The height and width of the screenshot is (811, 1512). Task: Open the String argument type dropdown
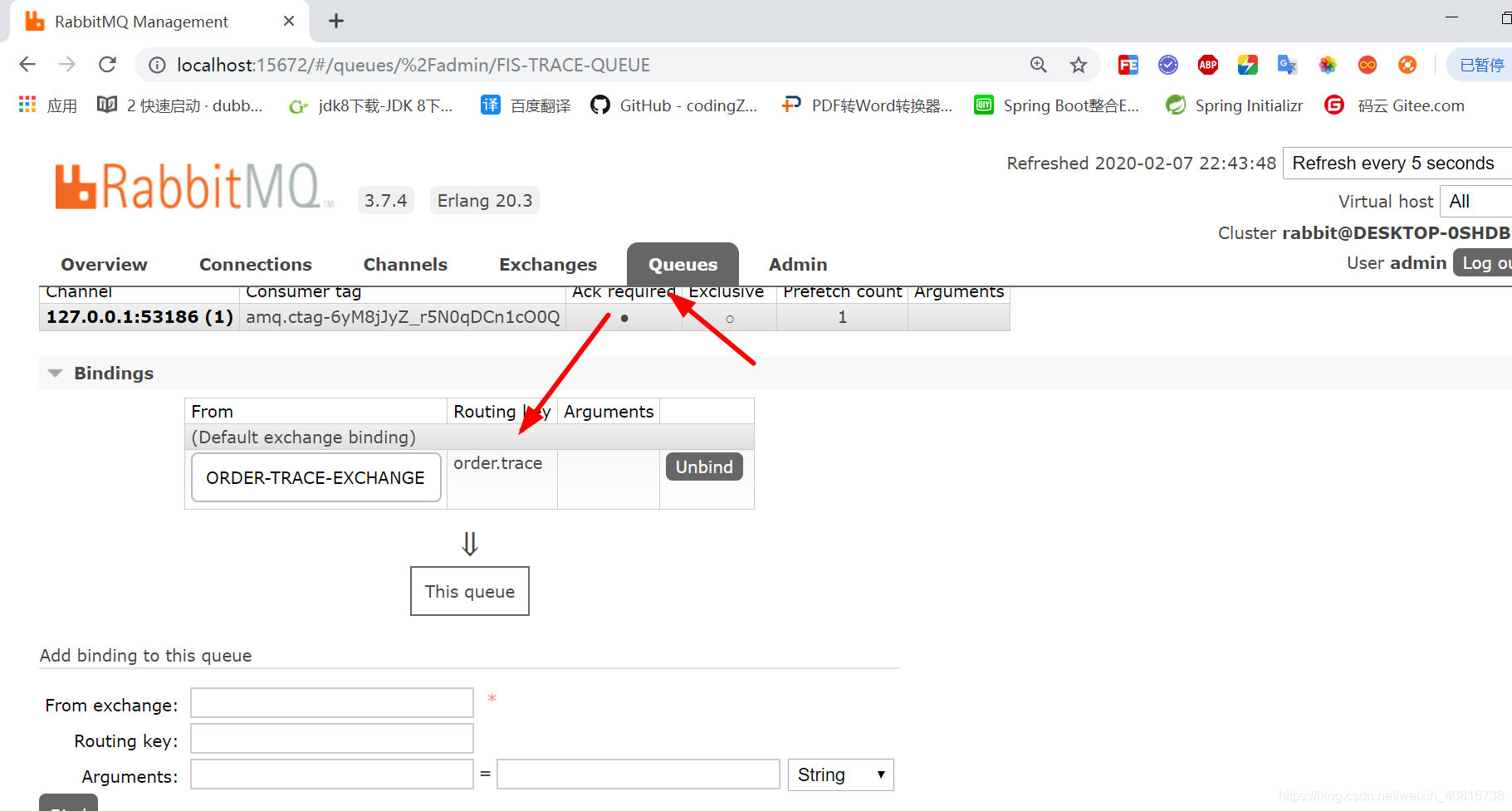840,774
